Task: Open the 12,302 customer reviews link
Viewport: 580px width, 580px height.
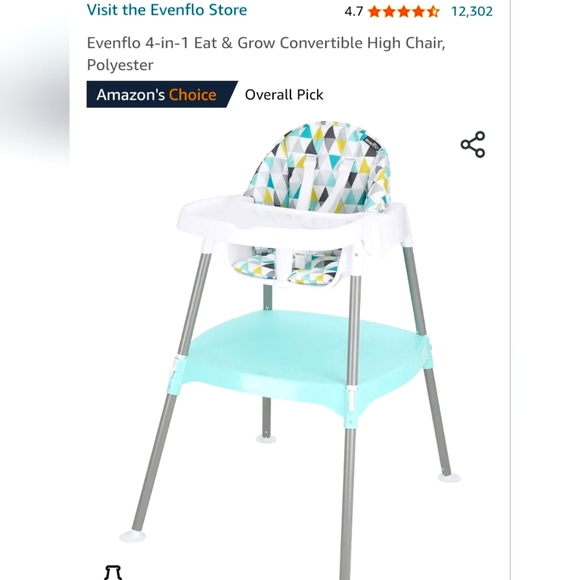Action: 472,11
